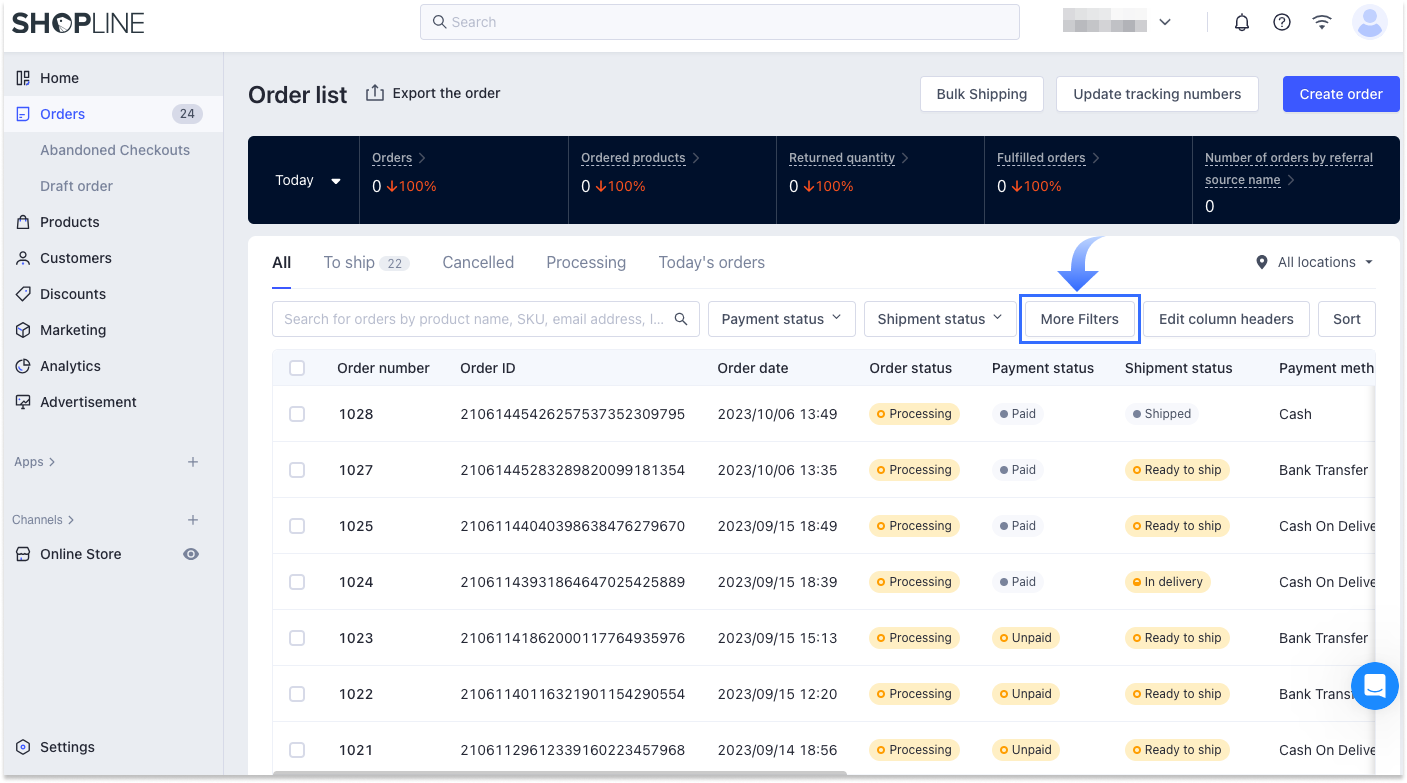Select order 1021 checkbox
The image size is (1407, 783).
[x=297, y=750]
